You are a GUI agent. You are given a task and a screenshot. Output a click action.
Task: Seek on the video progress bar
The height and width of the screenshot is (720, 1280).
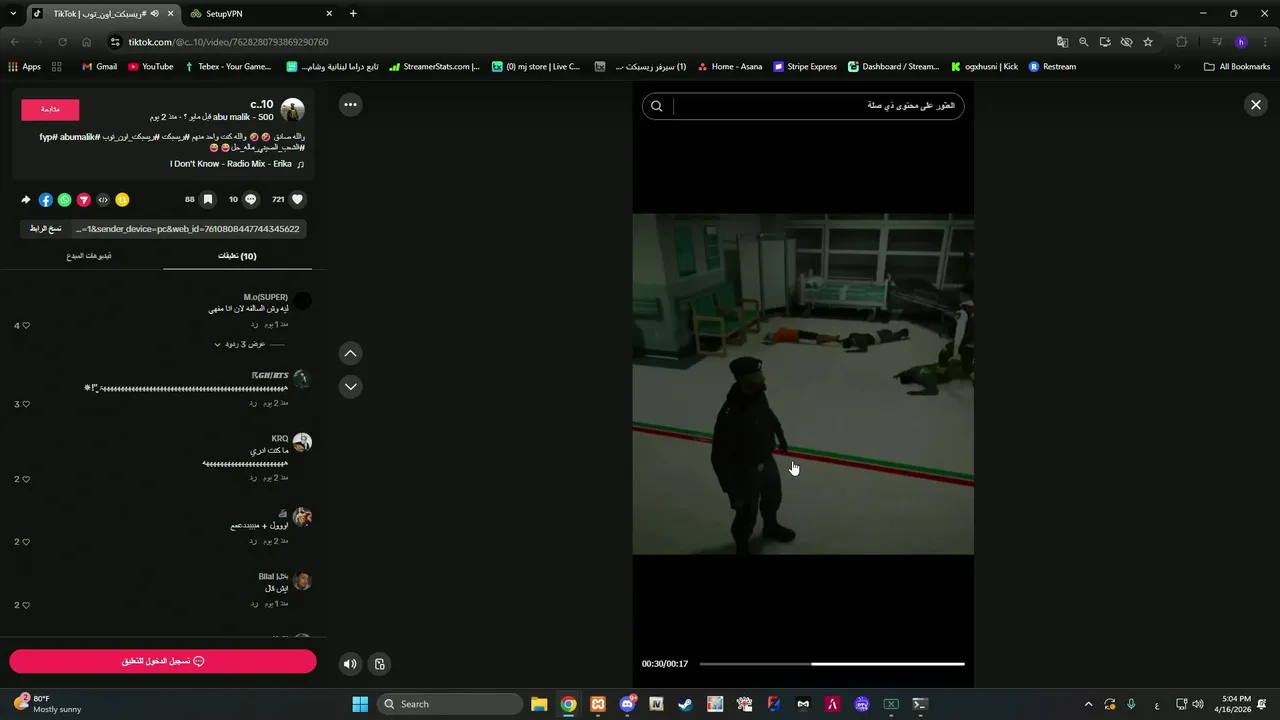pyautogui.click(x=832, y=664)
